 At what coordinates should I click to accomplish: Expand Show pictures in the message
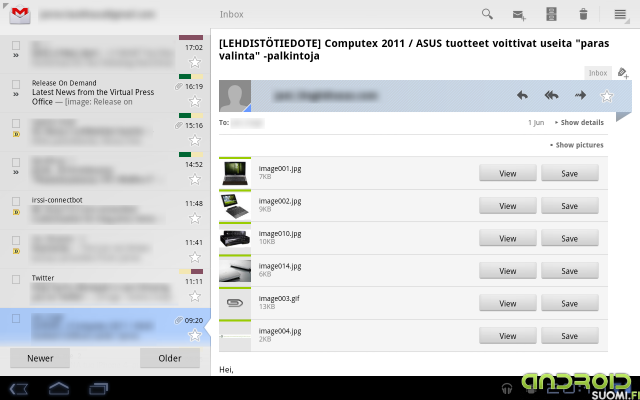576,145
